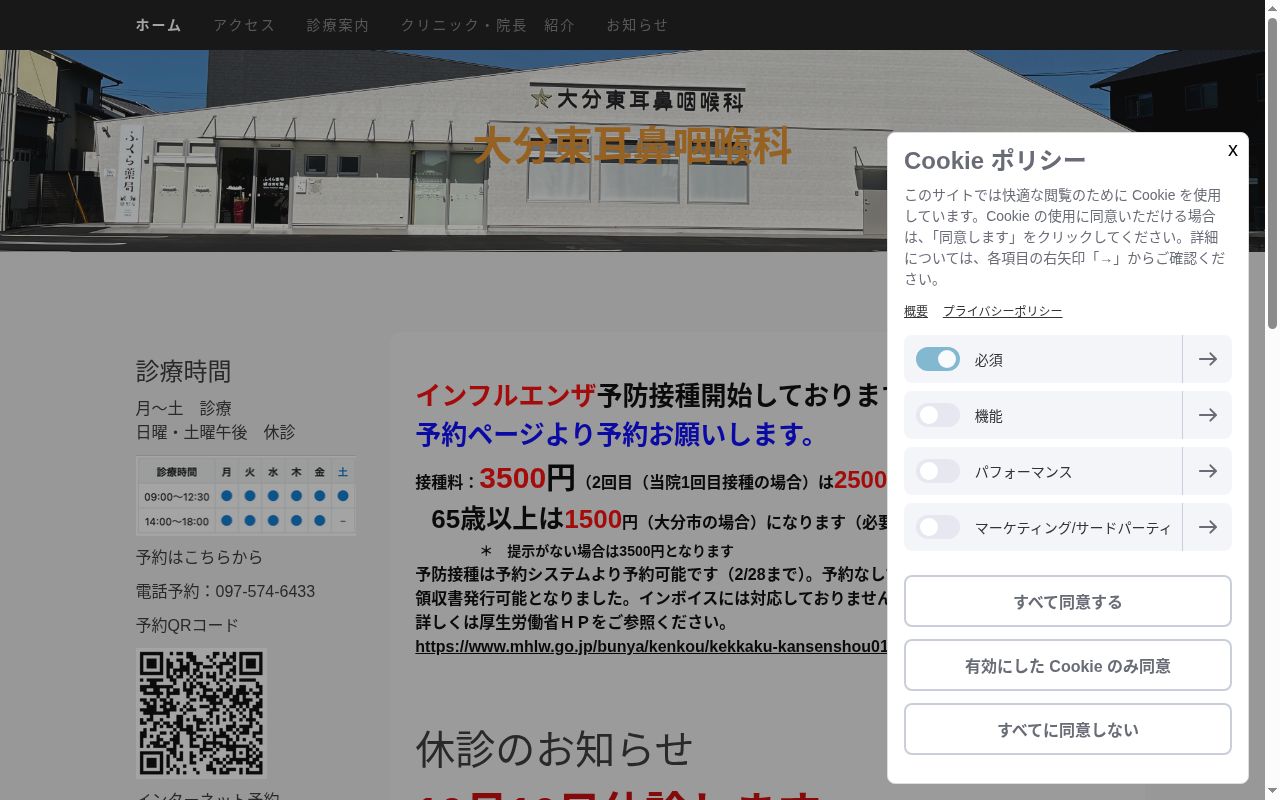Click the 診療時間 heading
Viewport: 1280px width, 800px height.
(x=184, y=371)
